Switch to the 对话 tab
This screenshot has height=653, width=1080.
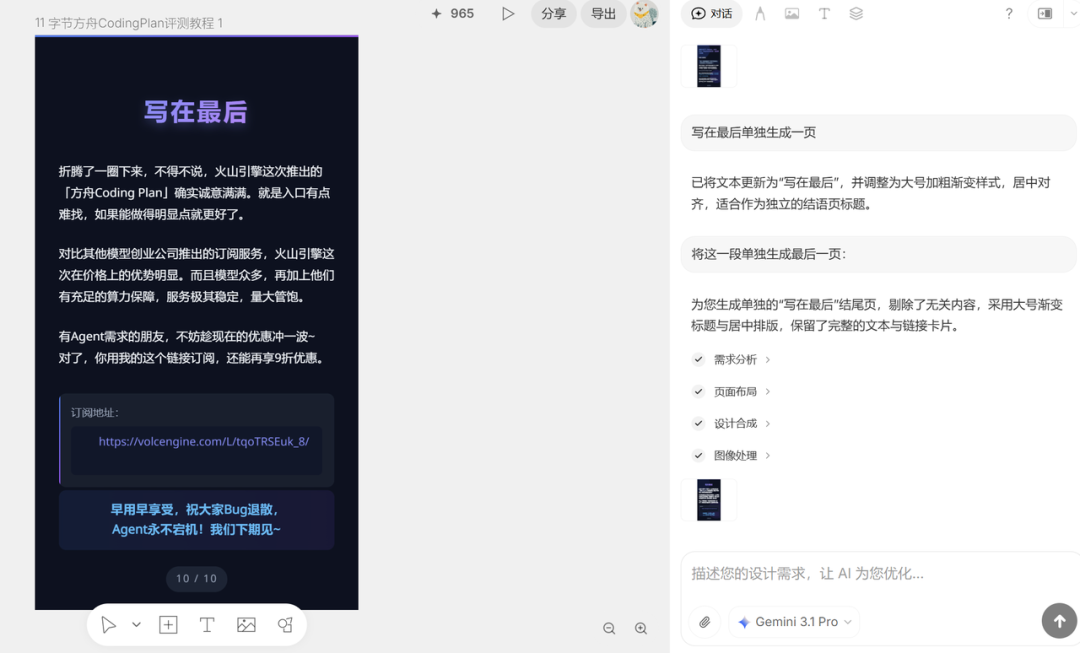711,13
